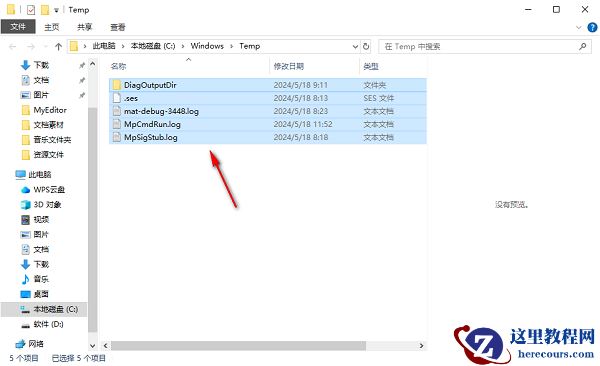This screenshot has height=366, width=600.
Task: Click the help question mark icon
Action: (x=592, y=27)
